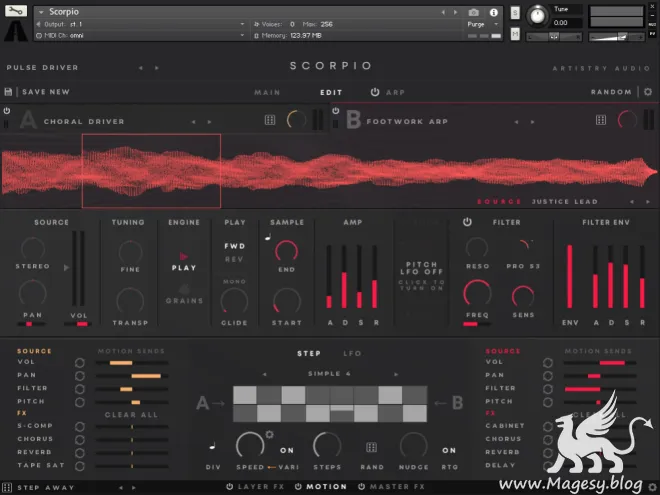Screen dimensions: 660x495
Task: Toggle the ARP power button
Action: pos(375,92)
